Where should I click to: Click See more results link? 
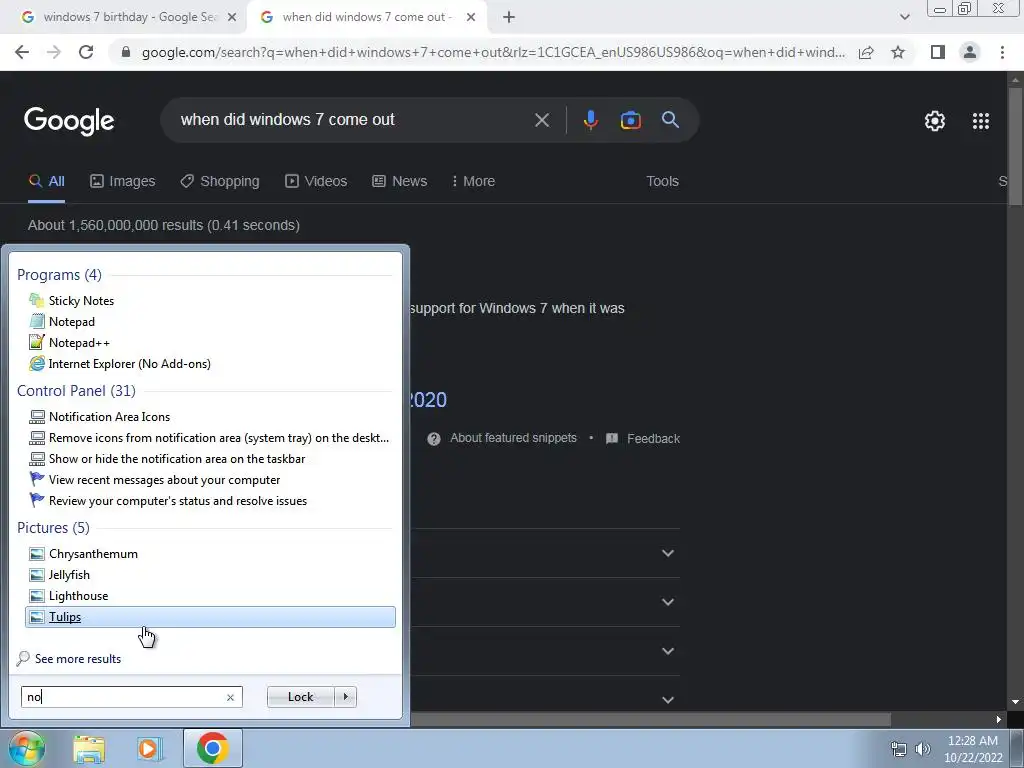(78, 658)
